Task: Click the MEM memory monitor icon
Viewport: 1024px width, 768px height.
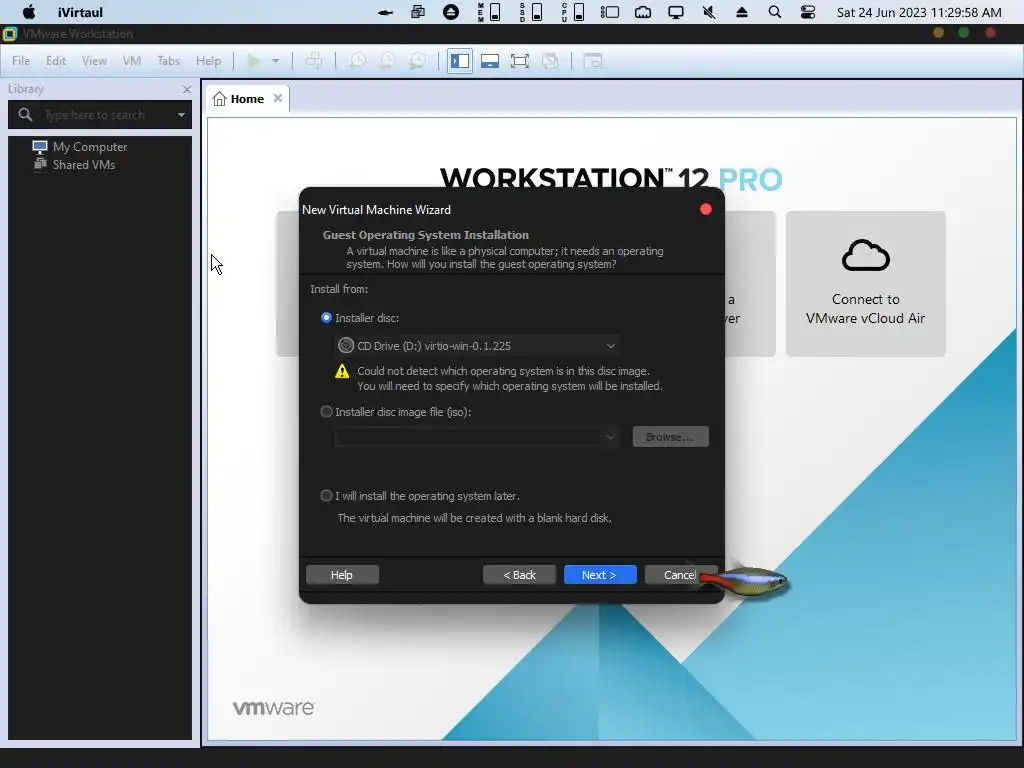Action: coord(488,12)
